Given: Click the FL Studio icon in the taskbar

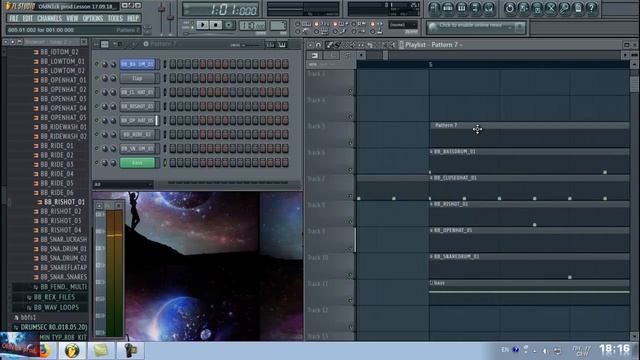Looking at the screenshot, I should tap(72, 350).
